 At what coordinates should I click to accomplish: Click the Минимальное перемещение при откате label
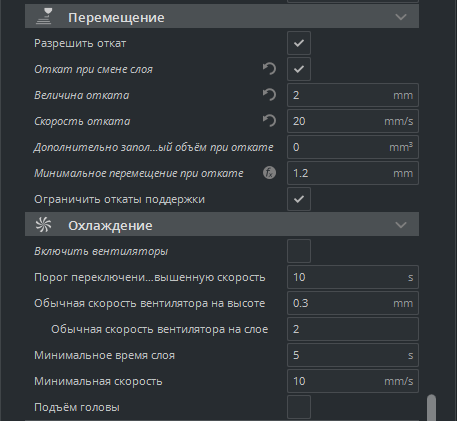click(139, 173)
